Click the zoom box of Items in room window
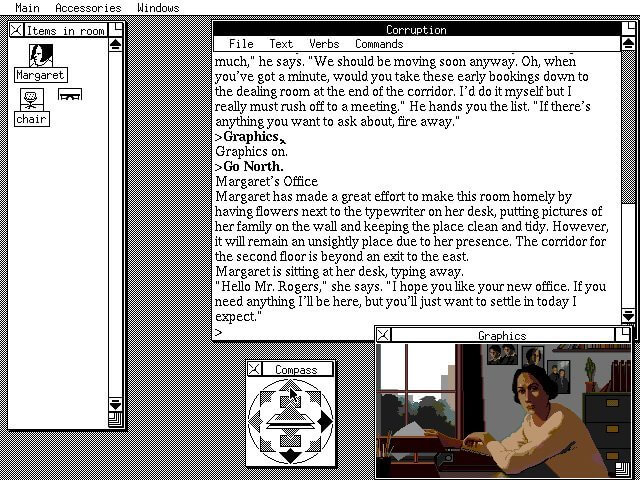Image resolution: width=640 pixels, height=480 pixels. (117, 29)
